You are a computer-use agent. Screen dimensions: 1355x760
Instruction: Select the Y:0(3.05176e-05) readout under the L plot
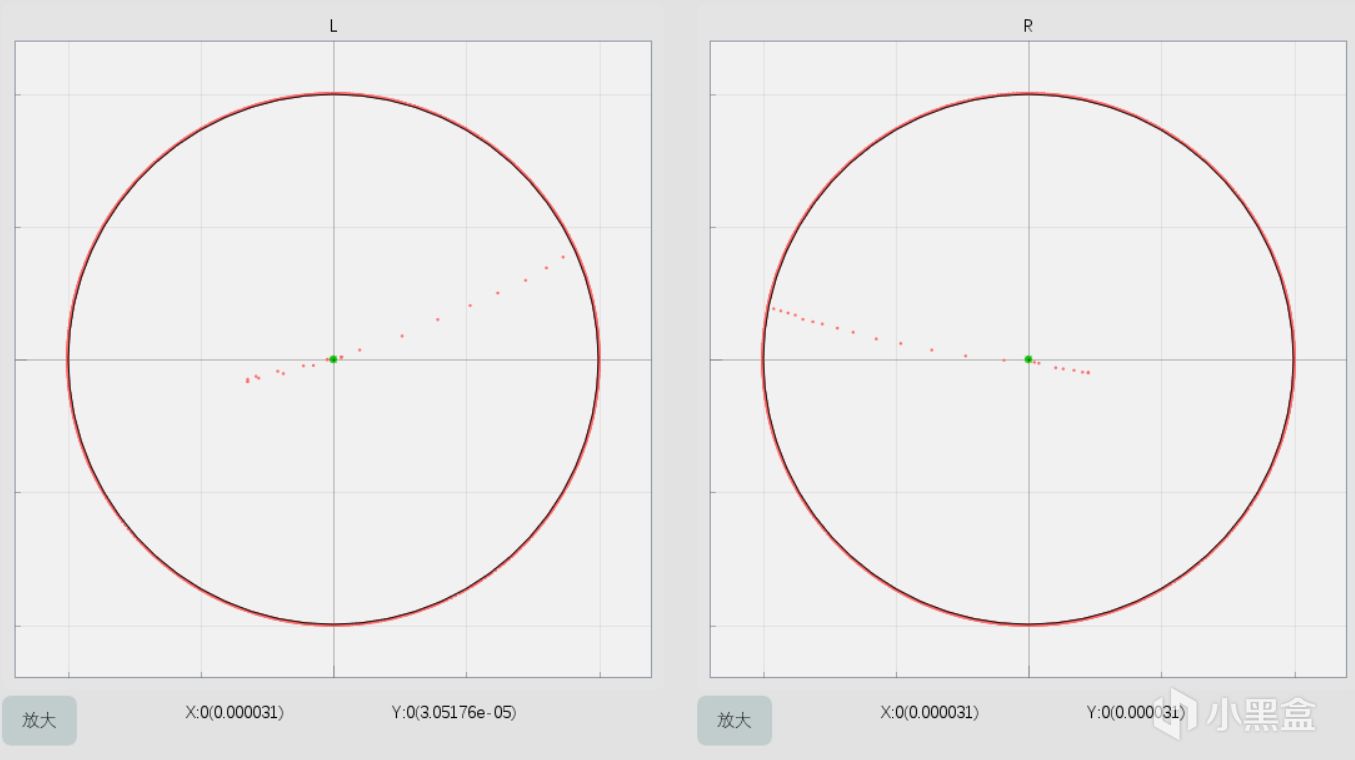pyautogui.click(x=454, y=713)
